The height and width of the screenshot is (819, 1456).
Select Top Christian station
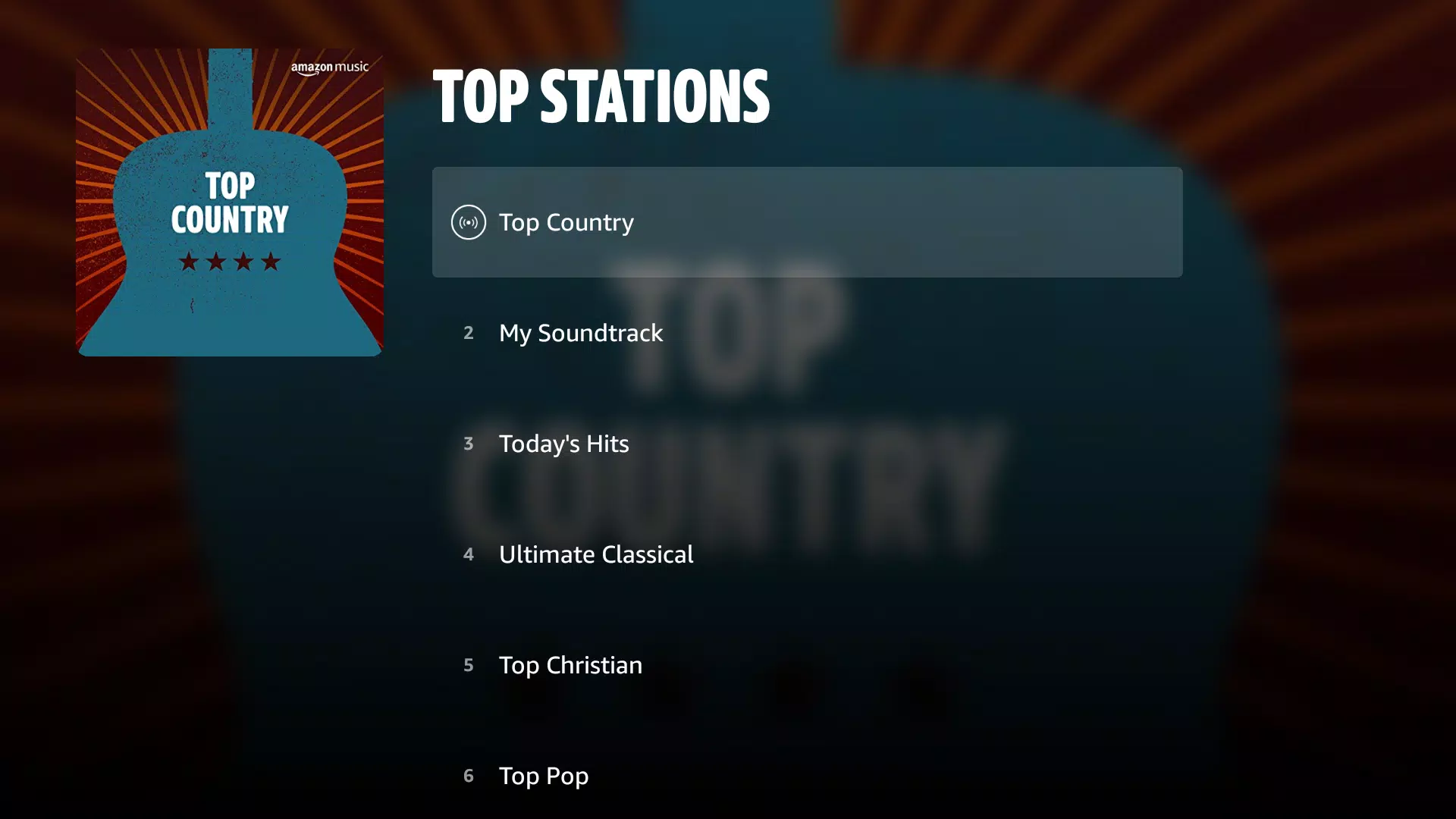click(570, 664)
